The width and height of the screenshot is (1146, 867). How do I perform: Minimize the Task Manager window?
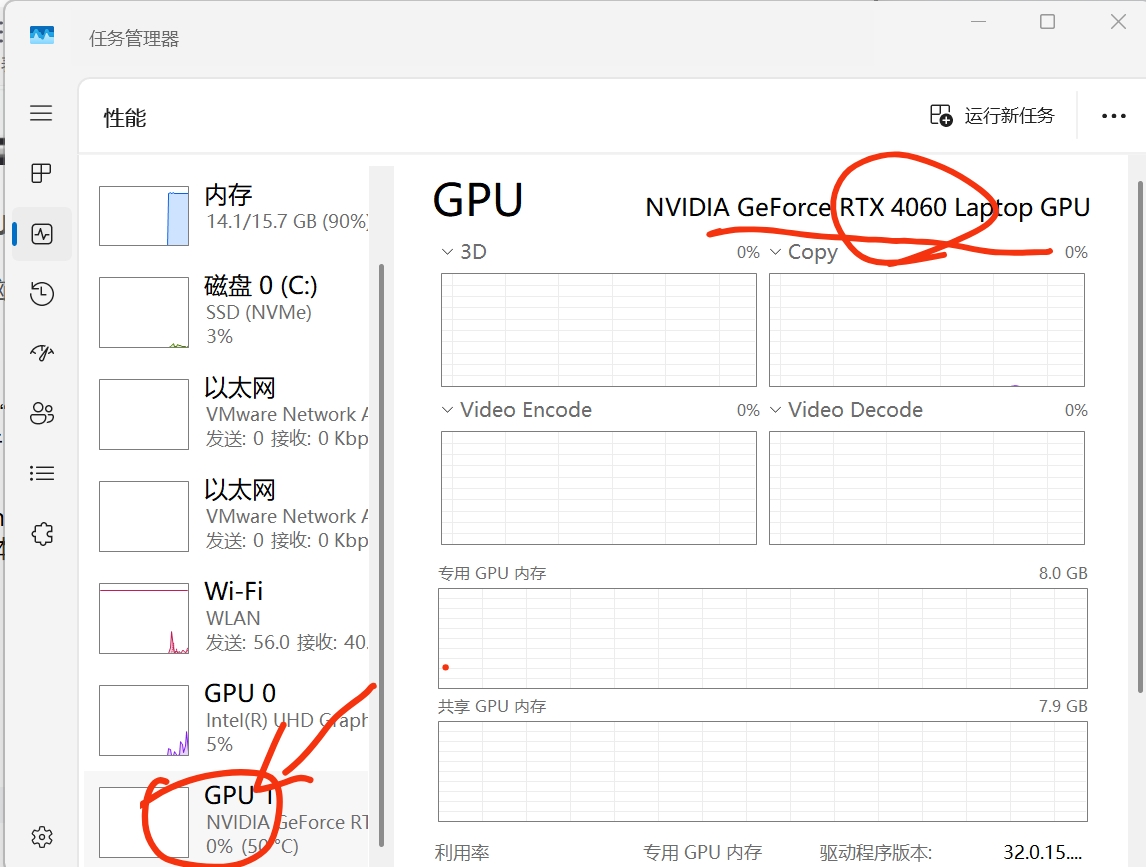(x=979, y=22)
